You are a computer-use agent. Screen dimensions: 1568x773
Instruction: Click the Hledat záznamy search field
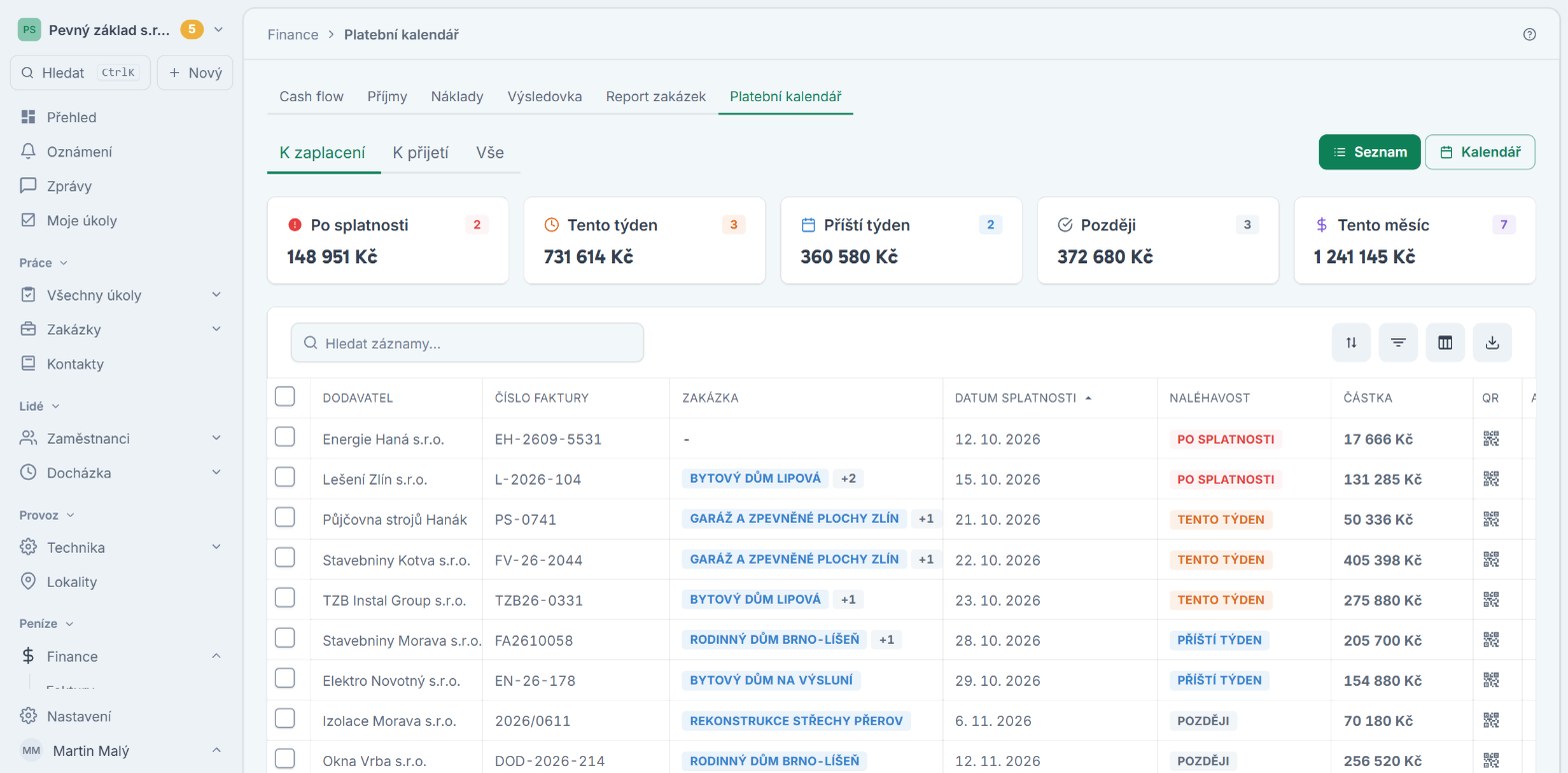click(x=467, y=343)
